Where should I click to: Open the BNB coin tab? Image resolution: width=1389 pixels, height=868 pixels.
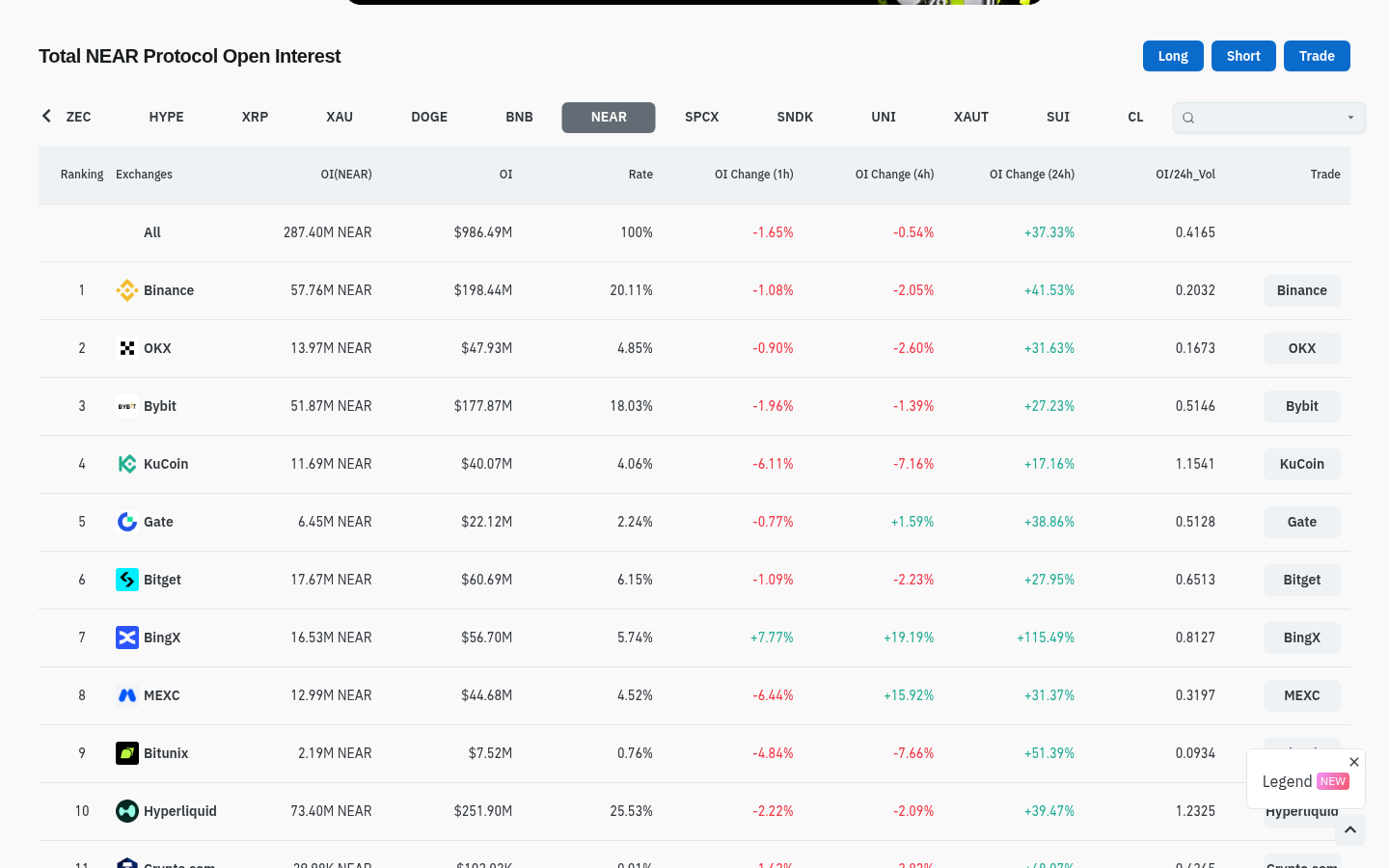[519, 117]
